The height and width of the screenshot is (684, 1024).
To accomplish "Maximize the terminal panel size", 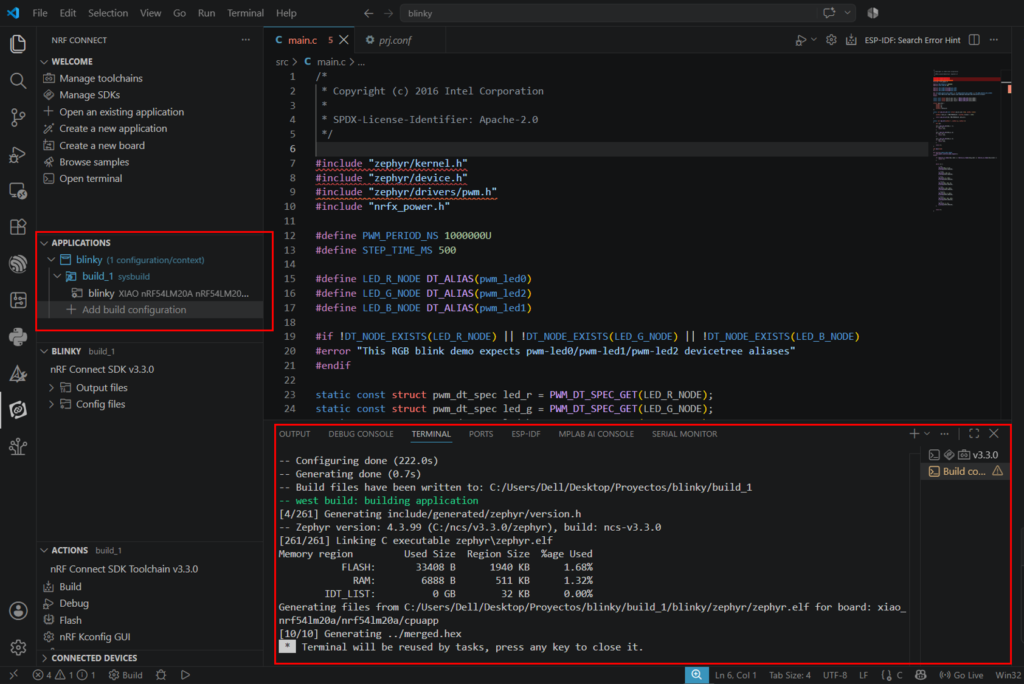I will pos(974,434).
